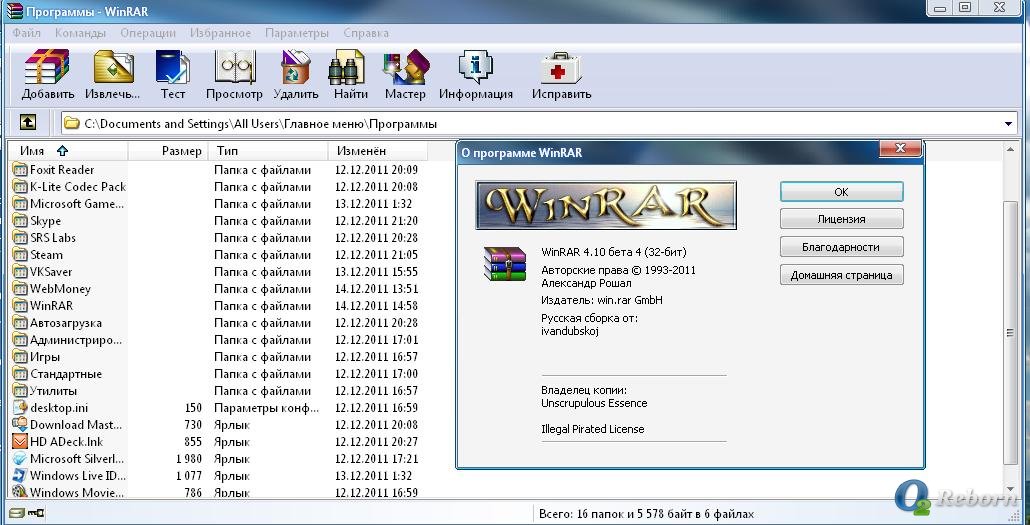1030x525 pixels.
Task: Sort list by Тип column header
Action: pyautogui.click(x=269, y=150)
